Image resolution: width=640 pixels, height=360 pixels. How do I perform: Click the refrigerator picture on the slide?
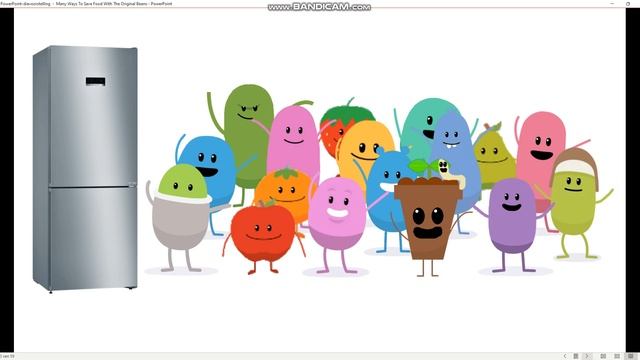pos(85,169)
